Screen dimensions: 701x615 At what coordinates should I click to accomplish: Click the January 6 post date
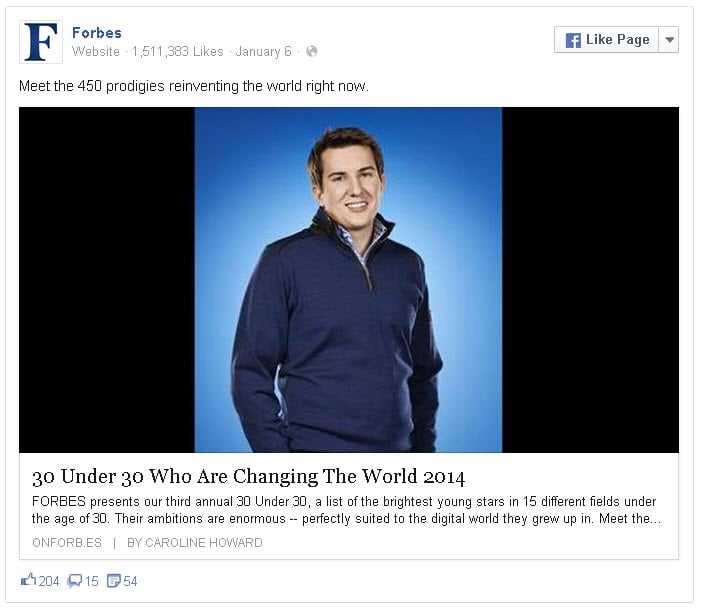263,51
